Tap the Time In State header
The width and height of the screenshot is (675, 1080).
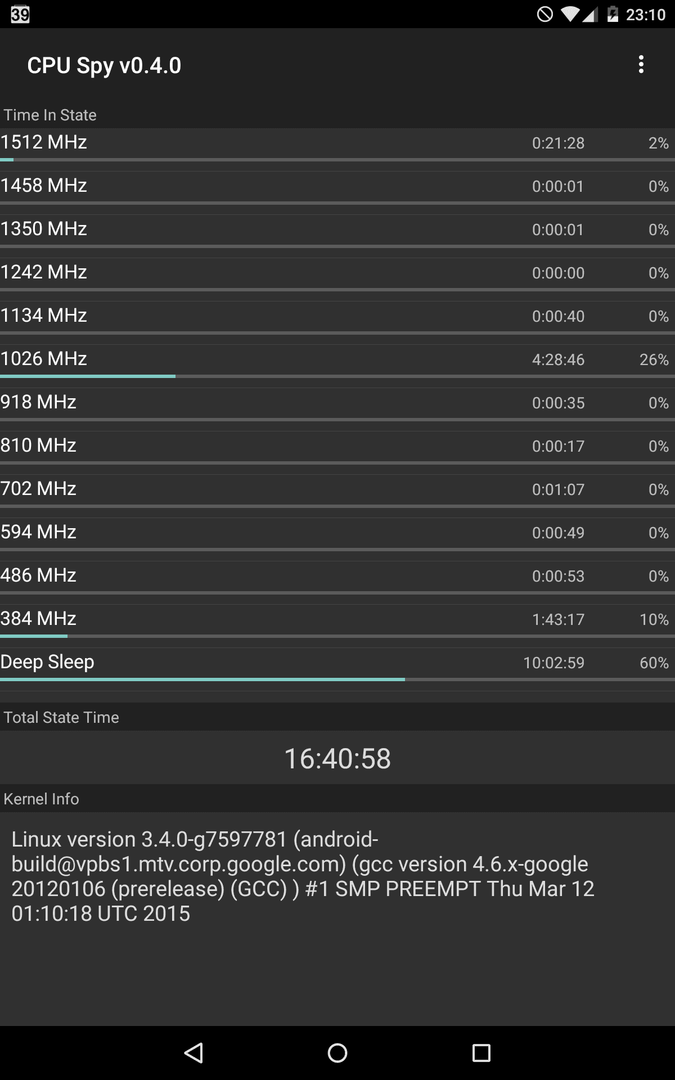pyautogui.click(x=50, y=115)
